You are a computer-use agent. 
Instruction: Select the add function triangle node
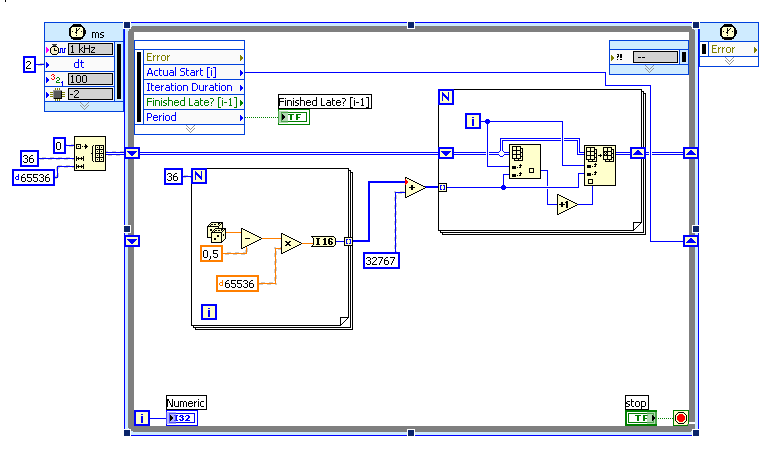point(415,187)
